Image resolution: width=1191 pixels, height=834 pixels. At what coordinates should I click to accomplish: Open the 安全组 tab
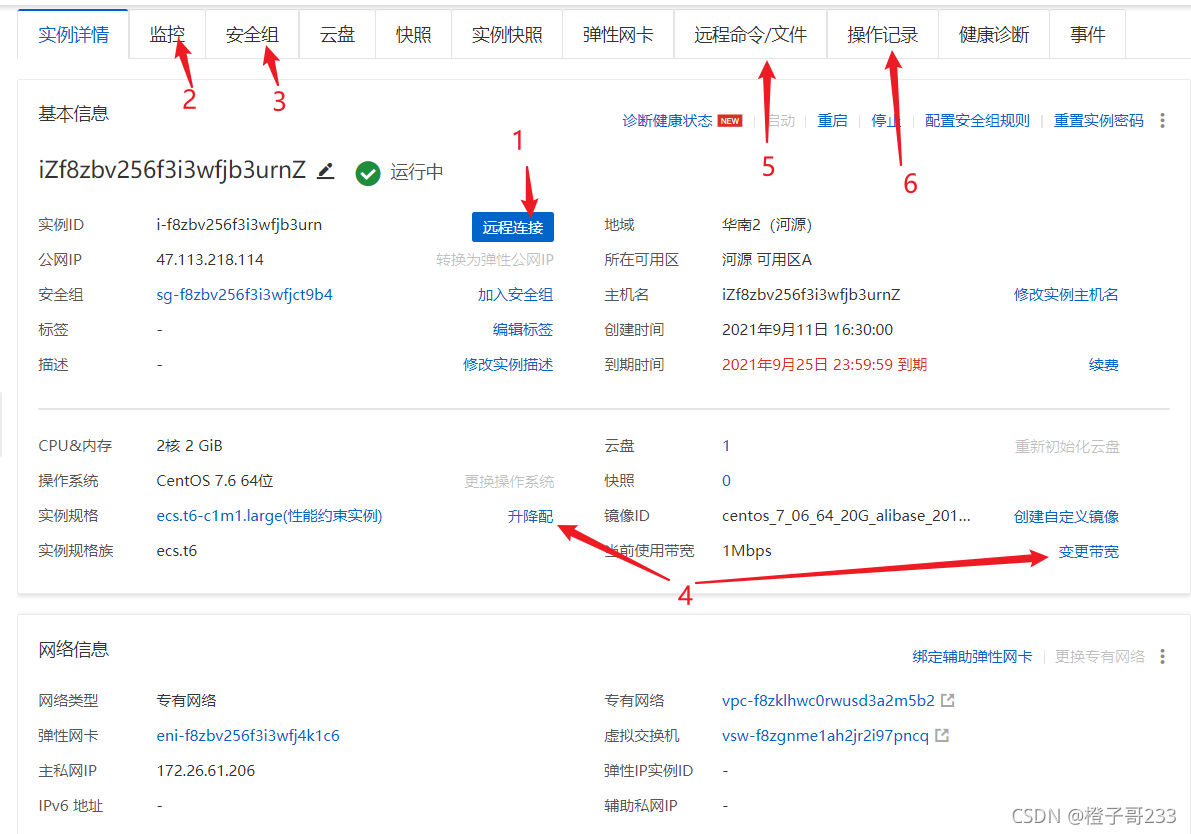(252, 34)
